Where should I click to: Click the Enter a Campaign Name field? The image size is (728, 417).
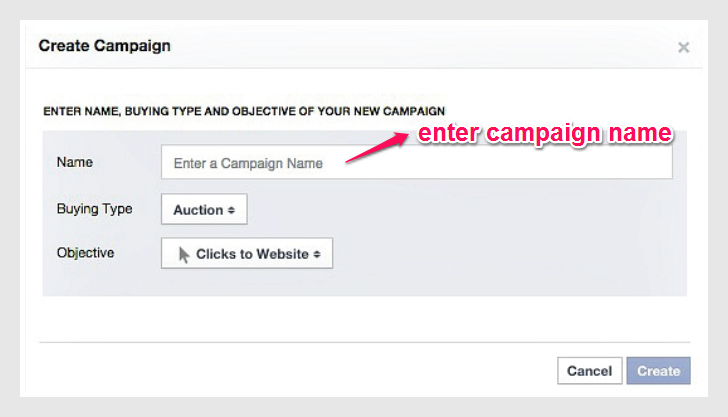click(x=416, y=163)
